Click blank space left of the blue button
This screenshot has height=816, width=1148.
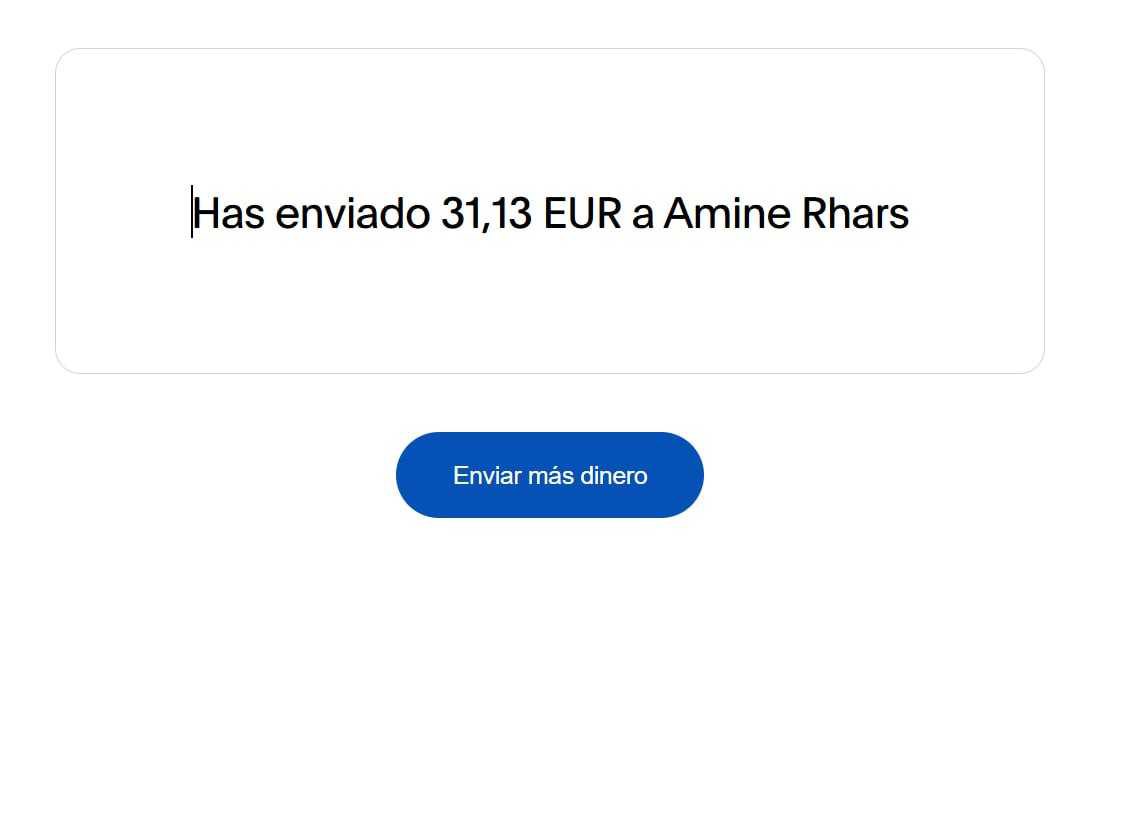coord(198,475)
